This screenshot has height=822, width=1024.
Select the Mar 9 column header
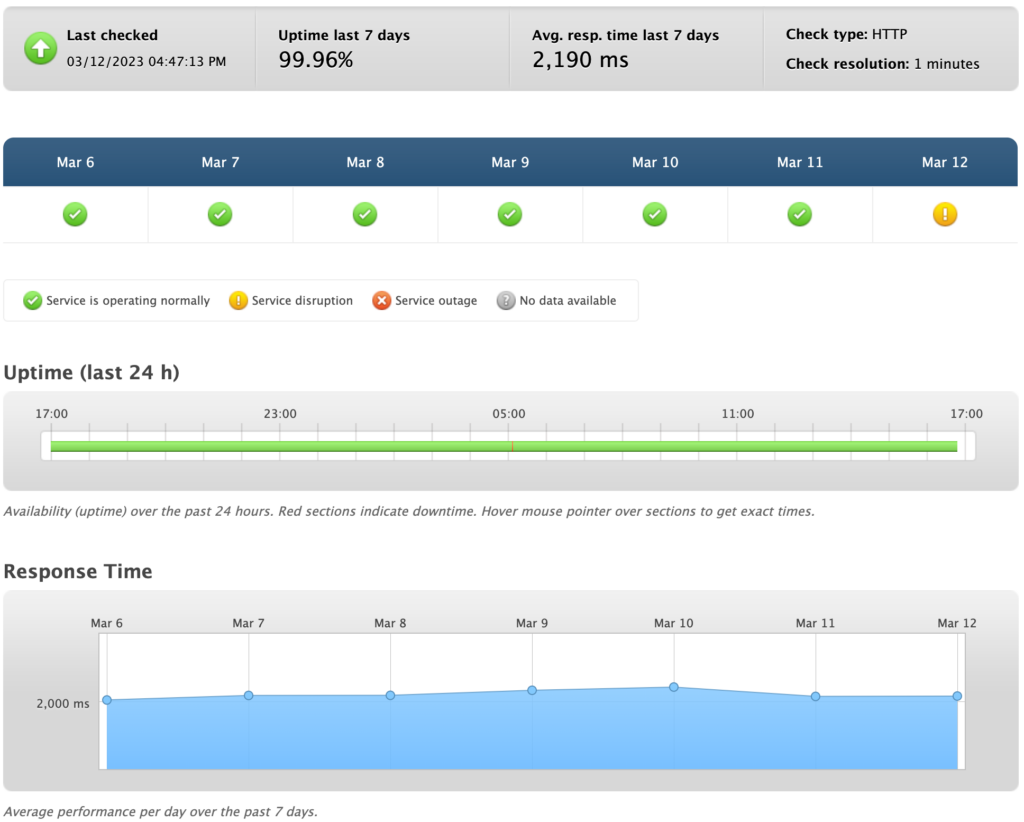coord(510,162)
